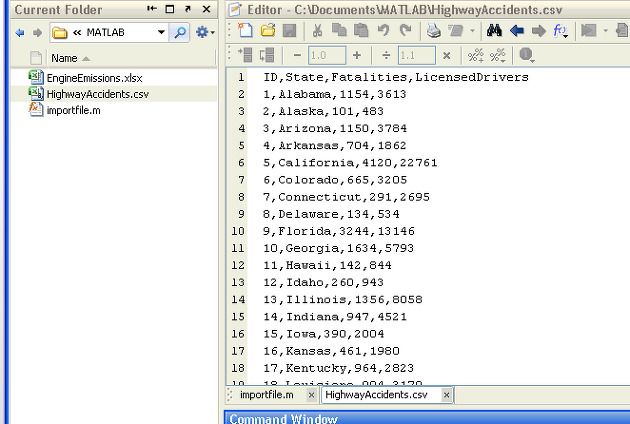This screenshot has width=630, height=424.
Task: Increment value with the plus button
Action: (357, 55)
